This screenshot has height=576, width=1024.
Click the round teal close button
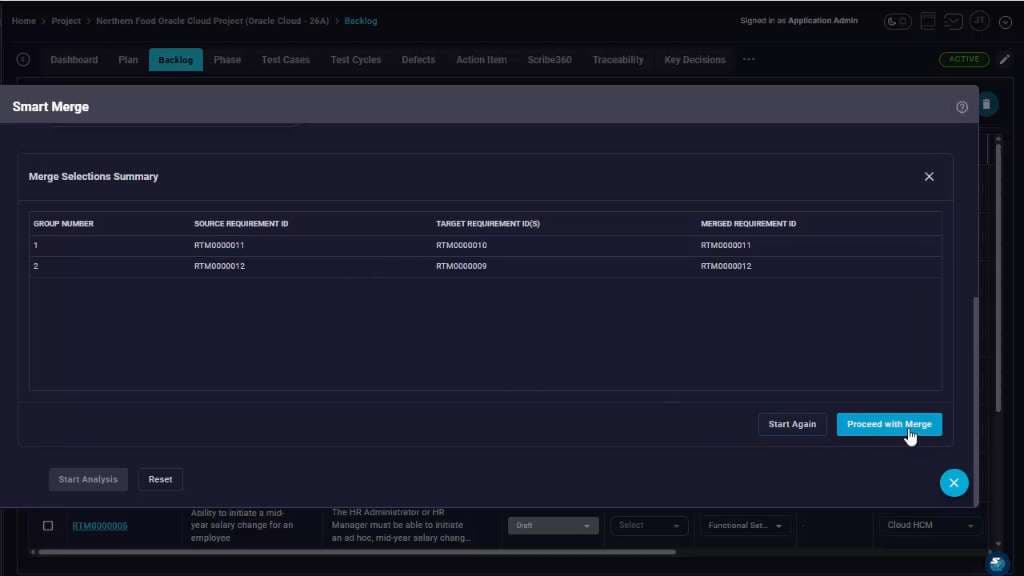(x=953, y=483)
